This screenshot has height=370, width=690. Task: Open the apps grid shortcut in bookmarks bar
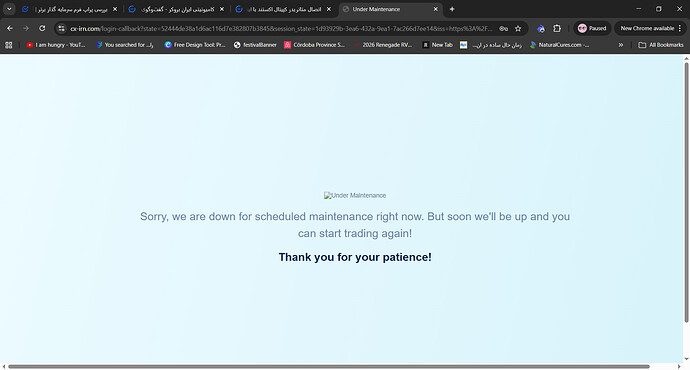pos(9,45)
